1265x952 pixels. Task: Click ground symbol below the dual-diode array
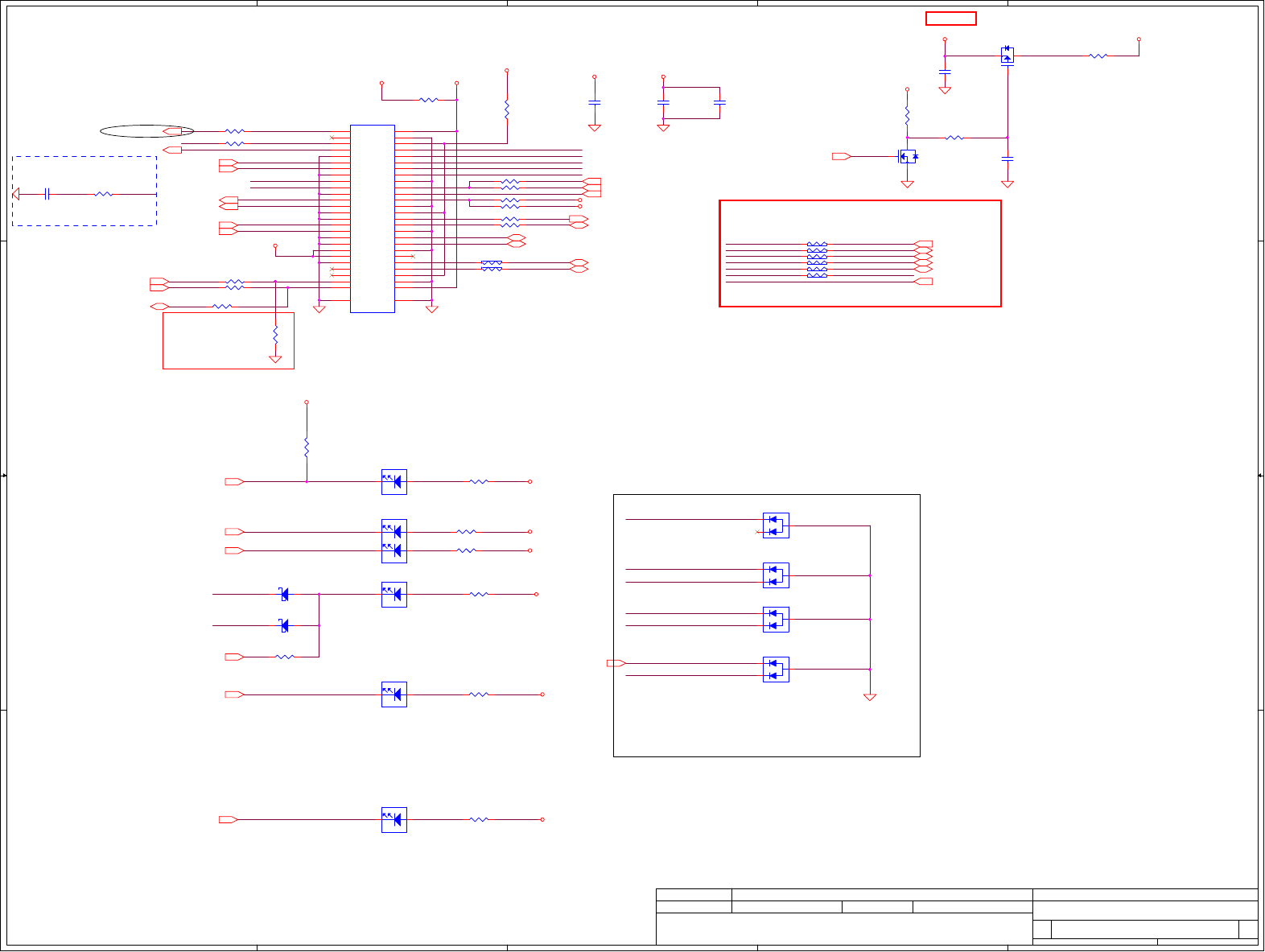(x=870, y=697)
